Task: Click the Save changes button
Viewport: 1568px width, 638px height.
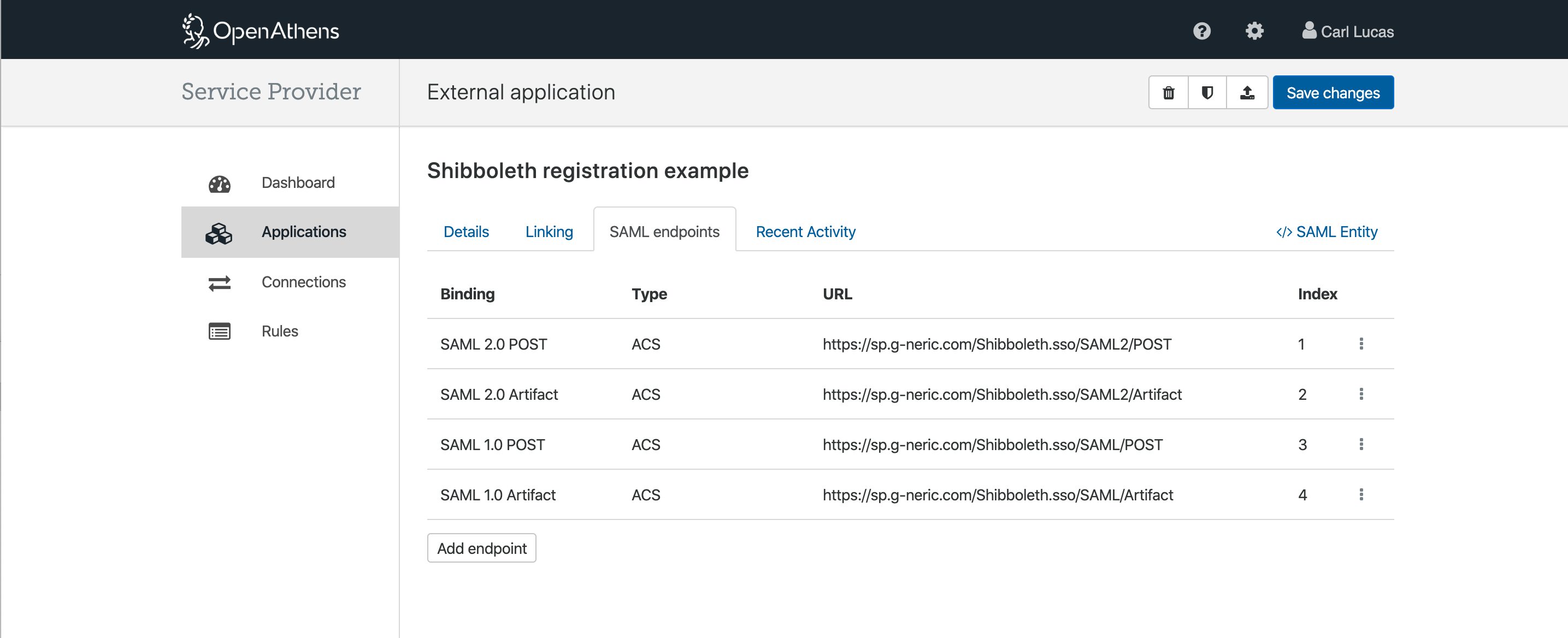Action: pos(1333,92)
